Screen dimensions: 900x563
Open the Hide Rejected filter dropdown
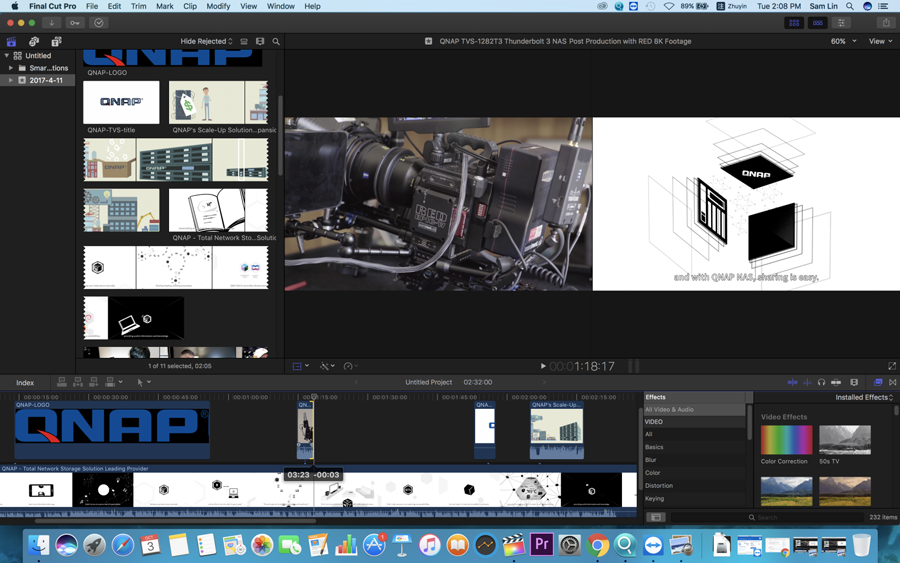click(x=207, y=41)
